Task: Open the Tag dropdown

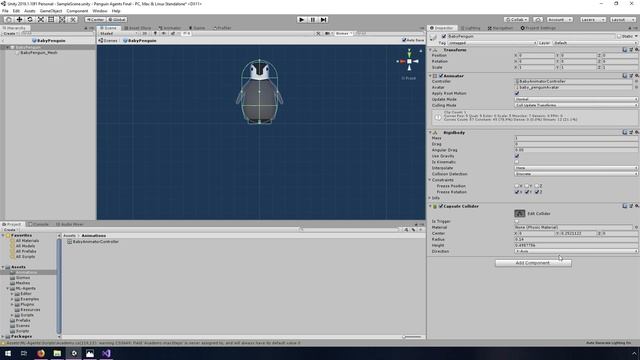Action: point(492,43)
